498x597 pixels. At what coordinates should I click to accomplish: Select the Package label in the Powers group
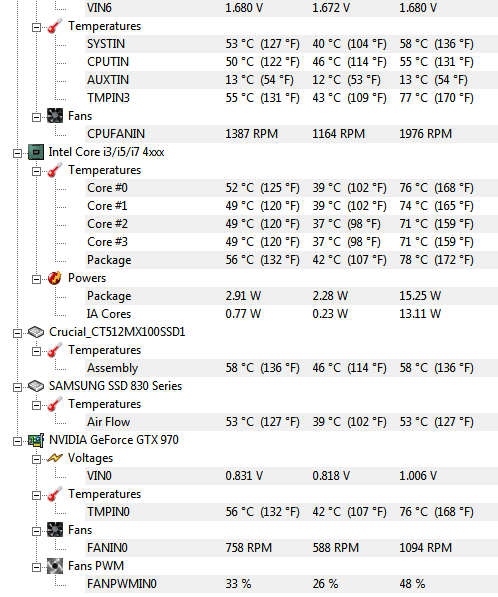pyautogui.click(x=109, y=296)
